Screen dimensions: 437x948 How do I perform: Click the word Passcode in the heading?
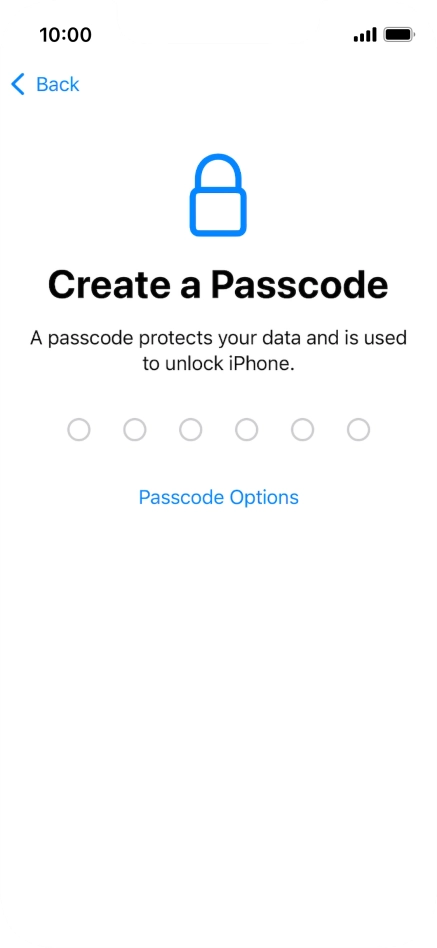(x=300, y=284)
